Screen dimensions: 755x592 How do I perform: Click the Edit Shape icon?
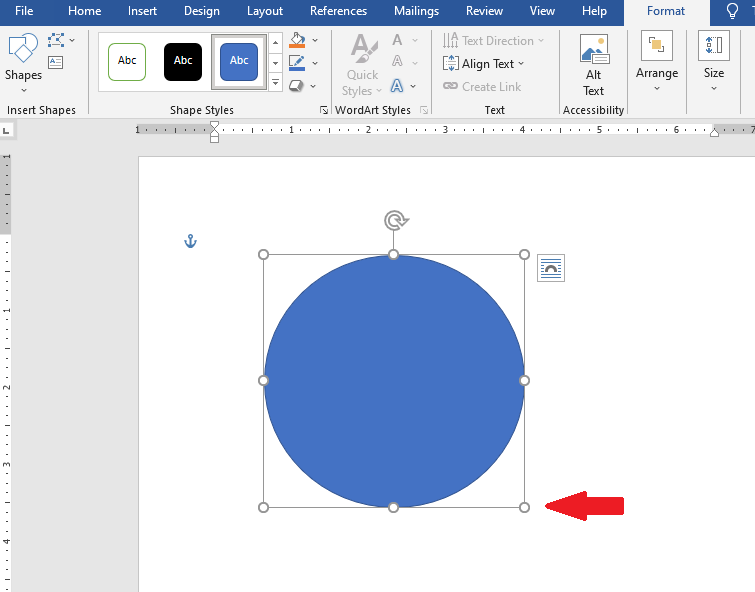[56, 40]
